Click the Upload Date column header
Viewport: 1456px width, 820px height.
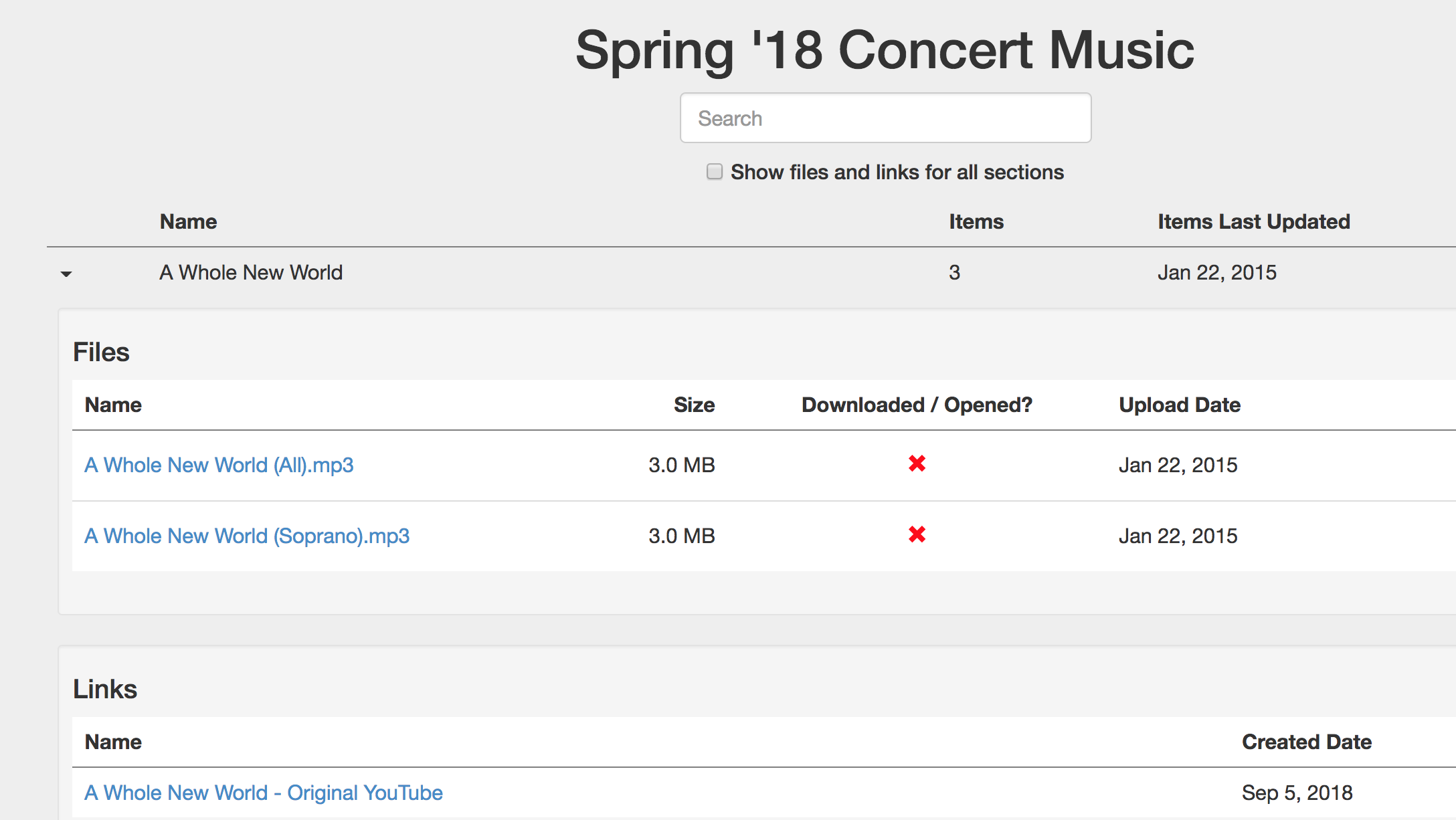pos(1180,405)
